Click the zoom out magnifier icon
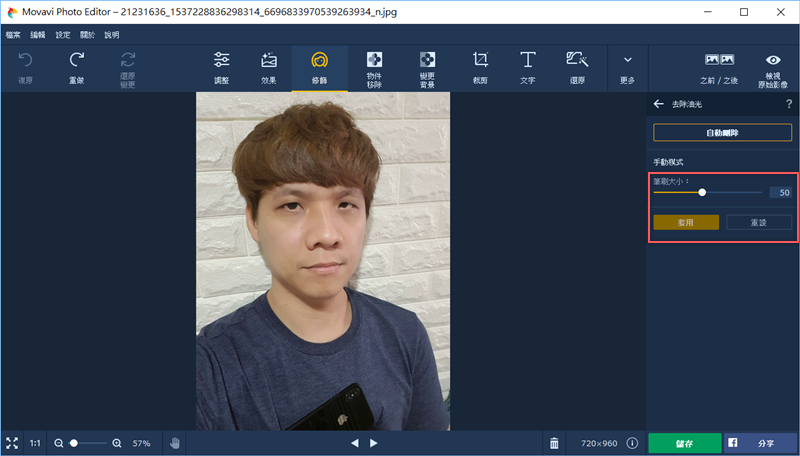The width and height of the screenshot is (800, 456). pos(59,443)
